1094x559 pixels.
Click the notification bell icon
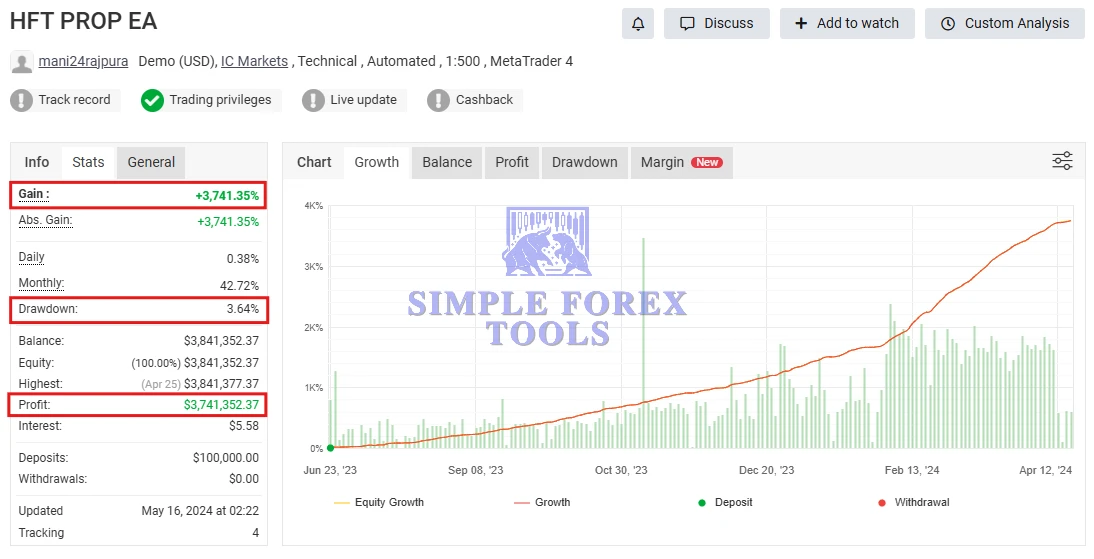click(x=637, y=23)
